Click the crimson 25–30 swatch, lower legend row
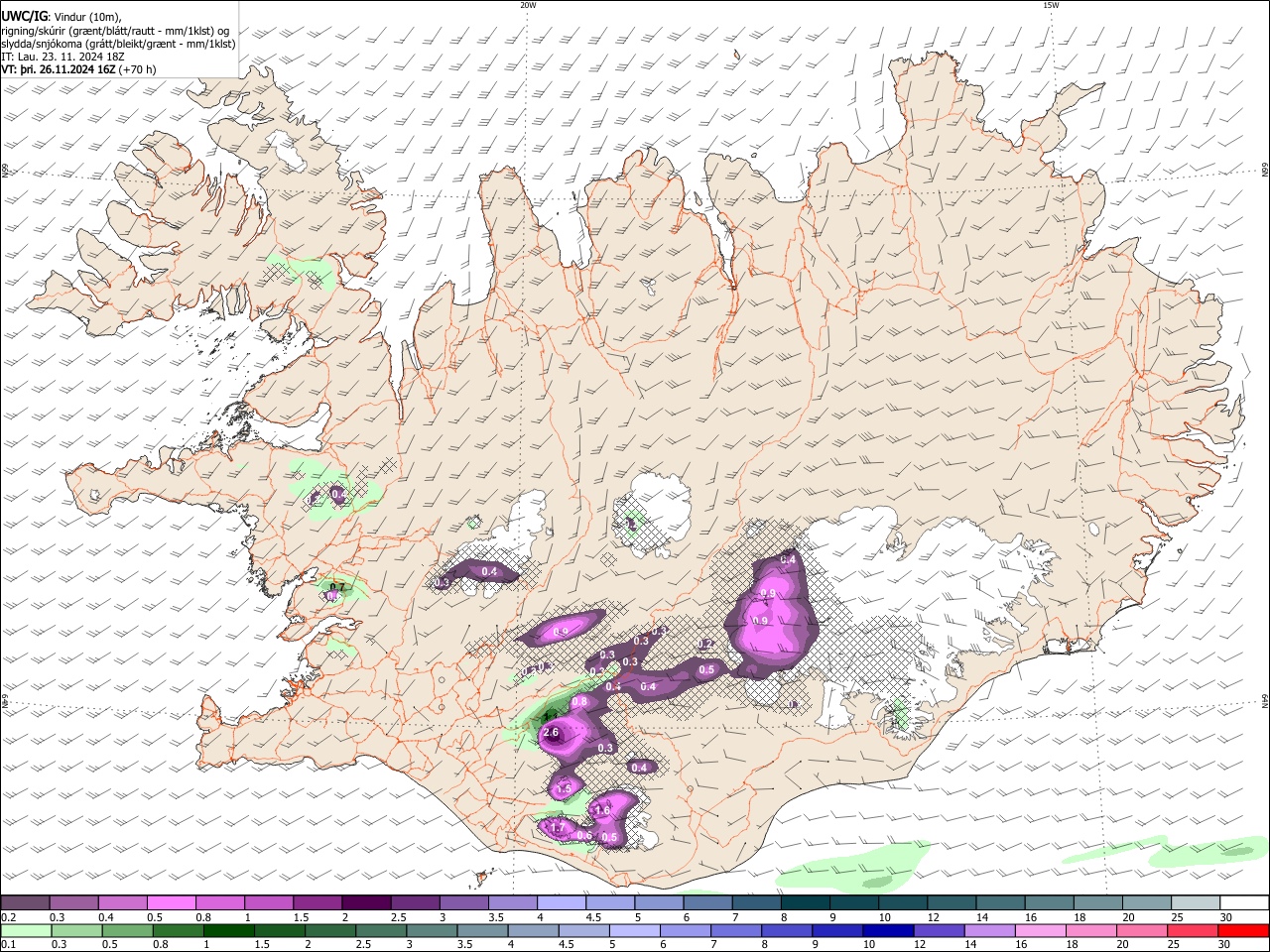Viewport: 1270px width, 952px height. [x=1194, y=930]
